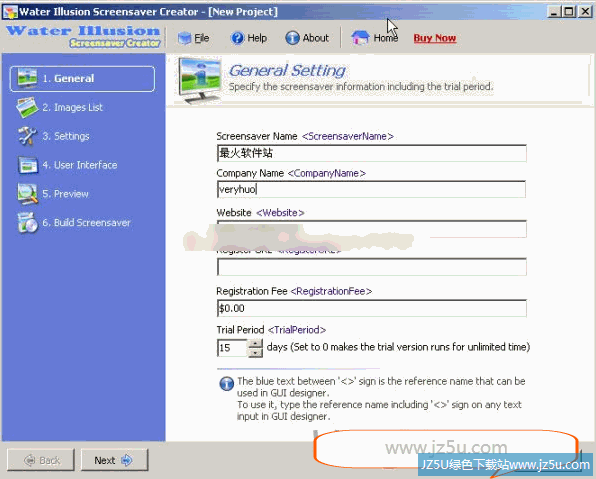
Task: Click the Home house icon
Action: pos(360,38)
